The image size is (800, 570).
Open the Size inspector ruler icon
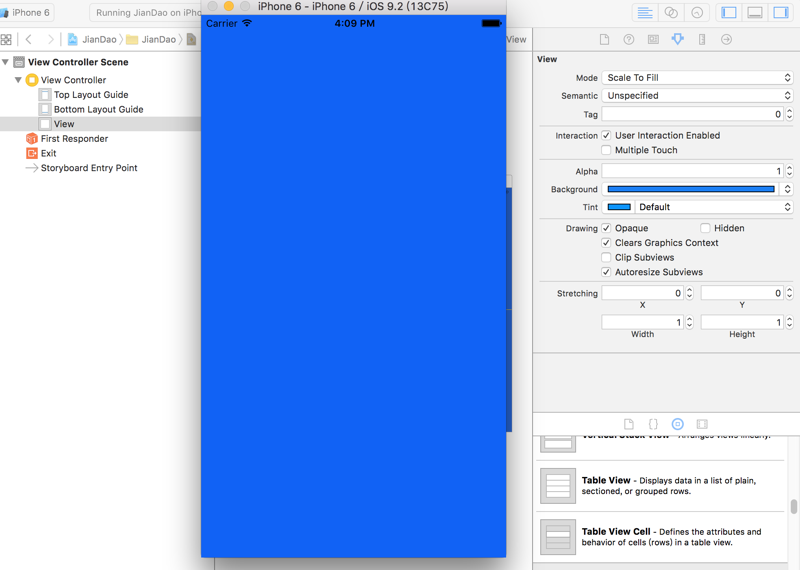[702, 40]
